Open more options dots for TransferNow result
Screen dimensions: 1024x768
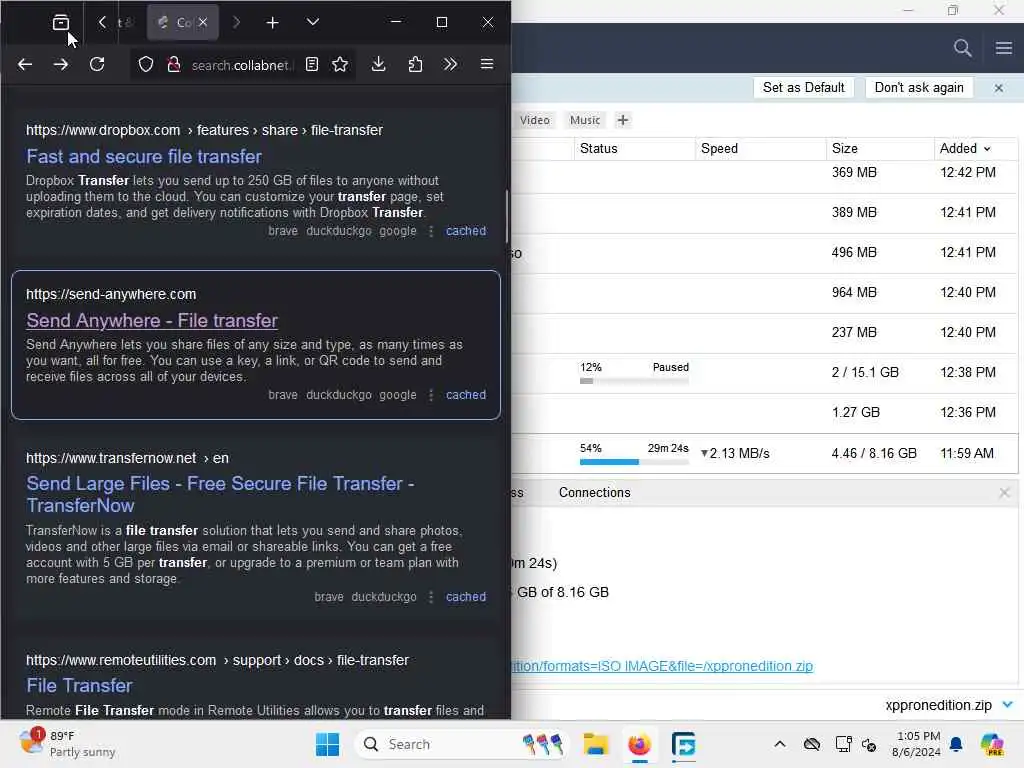pyautogui.click(x=430, y=597)
